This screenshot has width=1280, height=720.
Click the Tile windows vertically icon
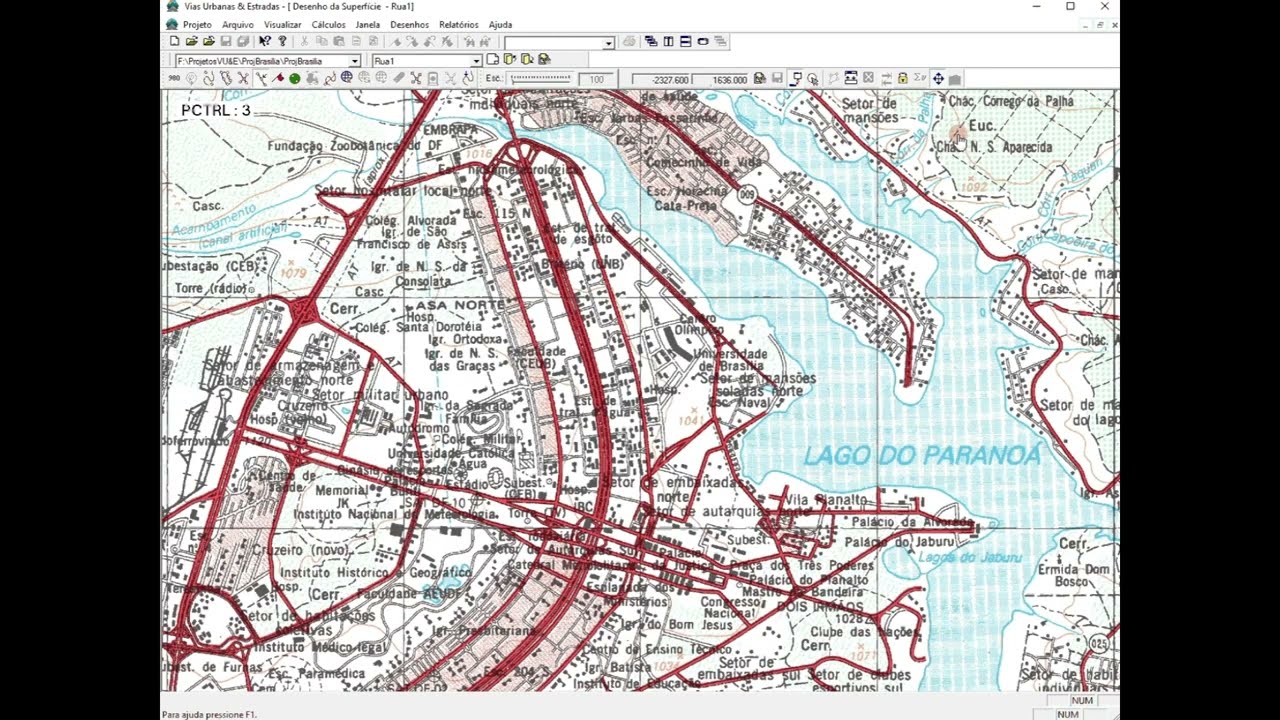tap(668, 41)
